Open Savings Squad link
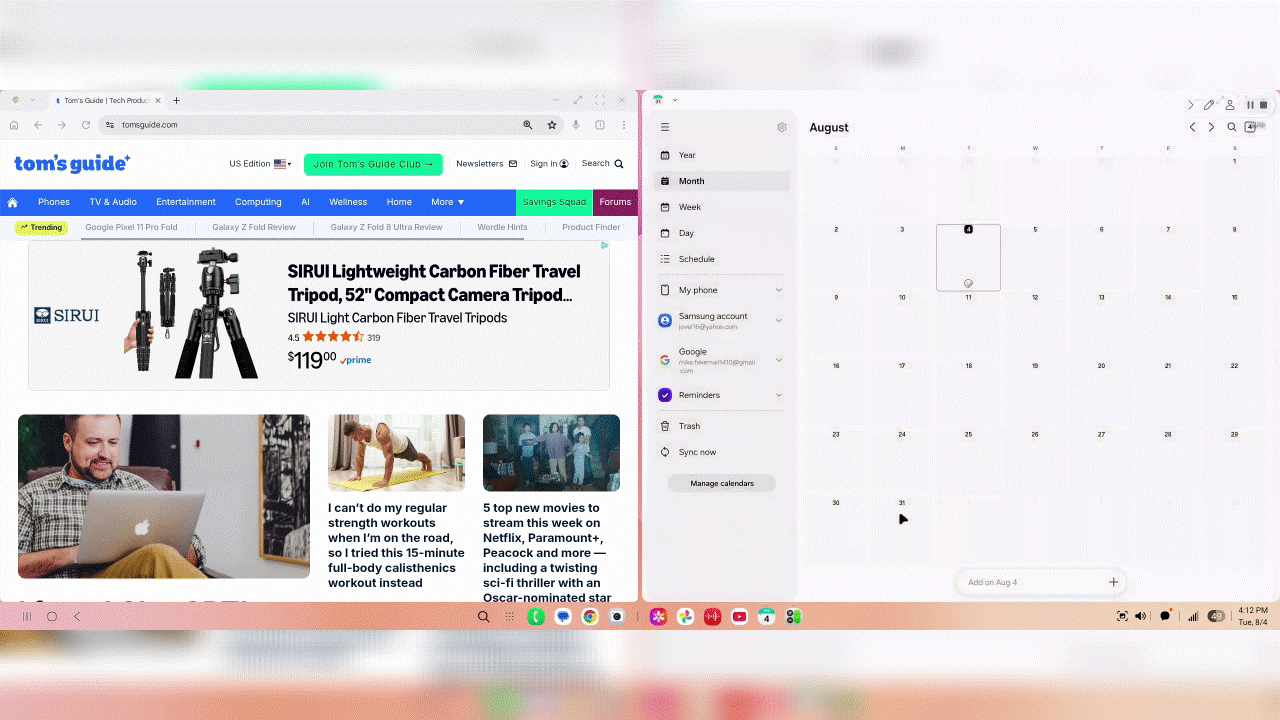This screenshot has height=720, width=1280. point(555,202)
